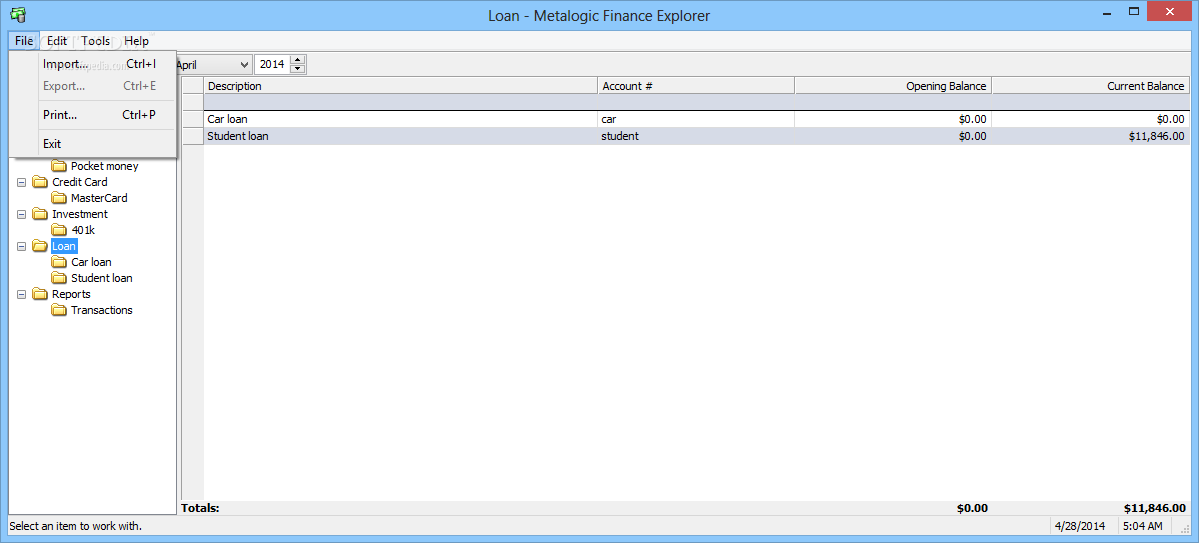Click the Student loan folder icon in tree
The width and height of the screenshot is (1199, 543).
(59, 278)
